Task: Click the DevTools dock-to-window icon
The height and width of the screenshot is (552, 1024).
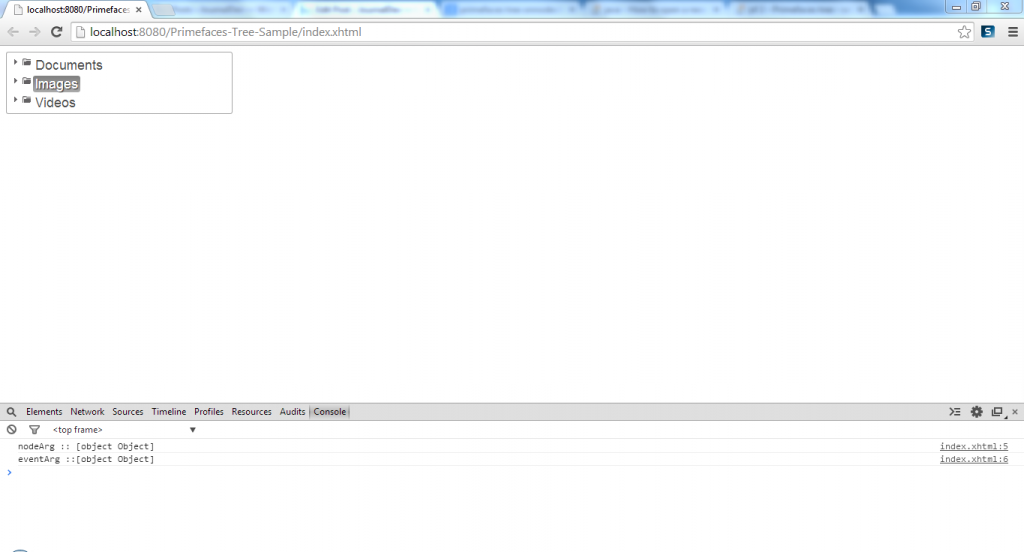Action: click(x=997, y=412)
